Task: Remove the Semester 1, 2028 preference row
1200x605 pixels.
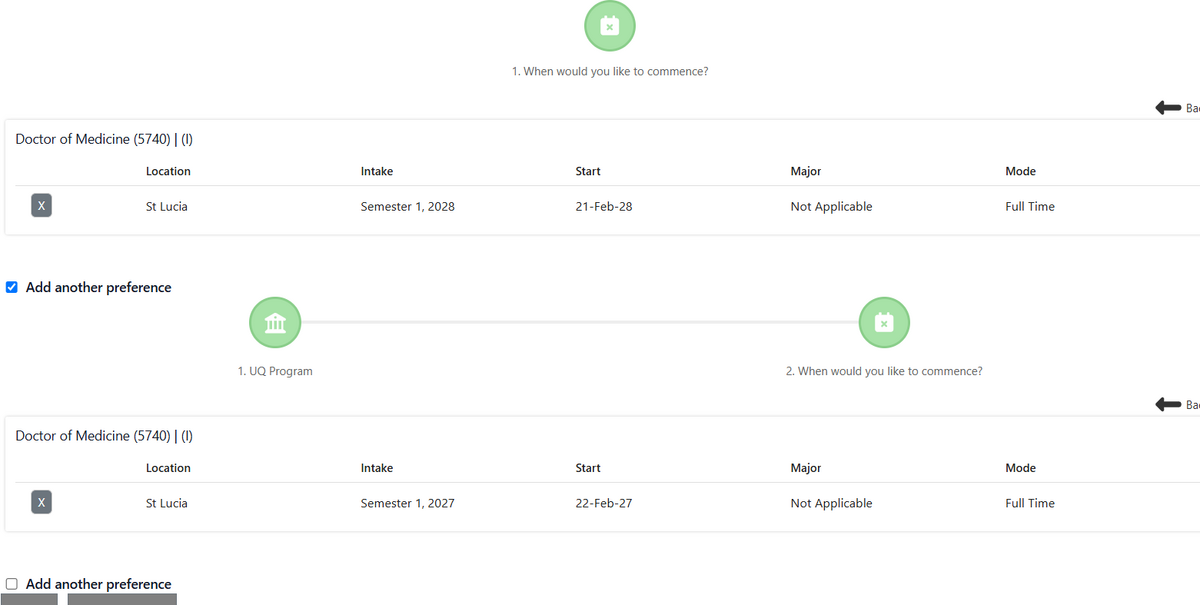Action: (x=41, y=206)
